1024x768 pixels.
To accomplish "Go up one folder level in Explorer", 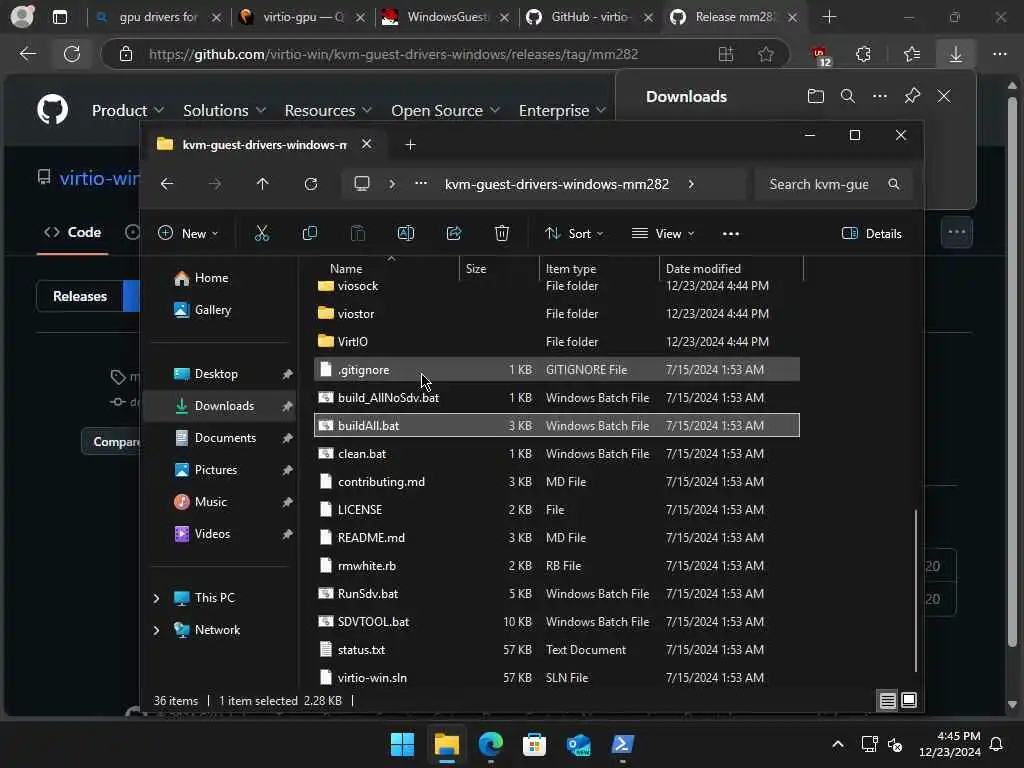I will [x=263, y=184].
